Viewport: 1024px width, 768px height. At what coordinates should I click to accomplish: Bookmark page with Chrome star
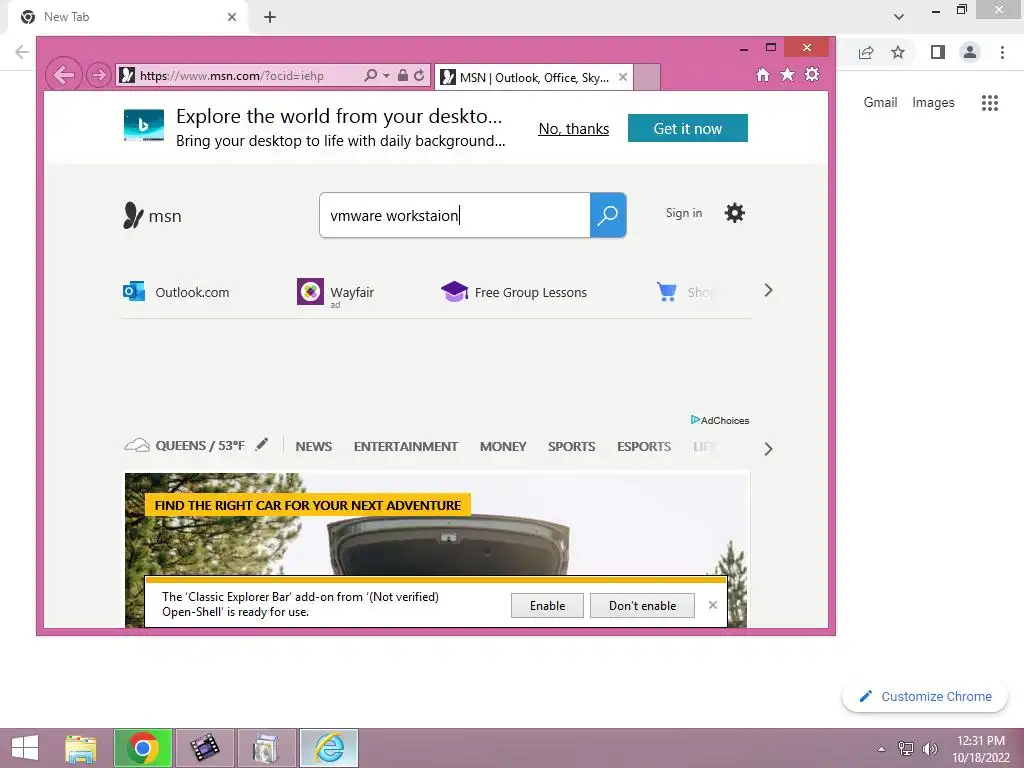898,52
